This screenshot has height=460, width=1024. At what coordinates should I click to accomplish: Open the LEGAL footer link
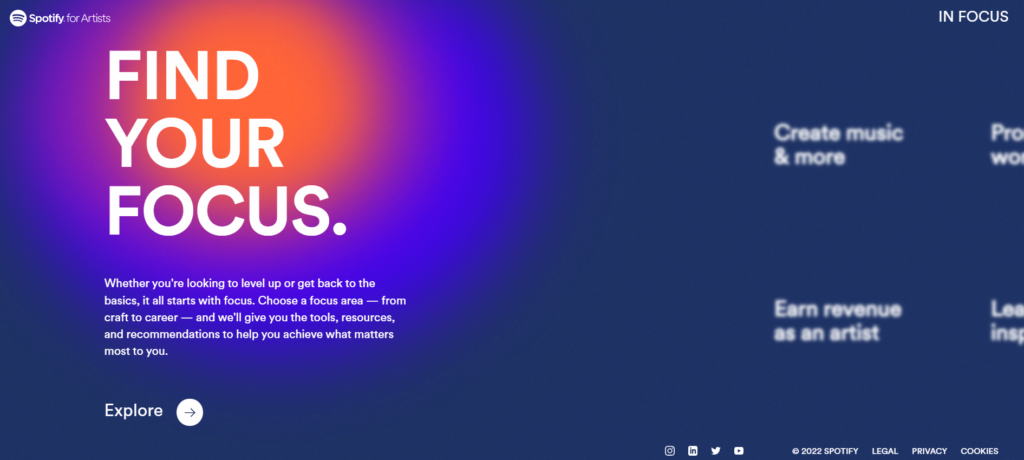885,452
